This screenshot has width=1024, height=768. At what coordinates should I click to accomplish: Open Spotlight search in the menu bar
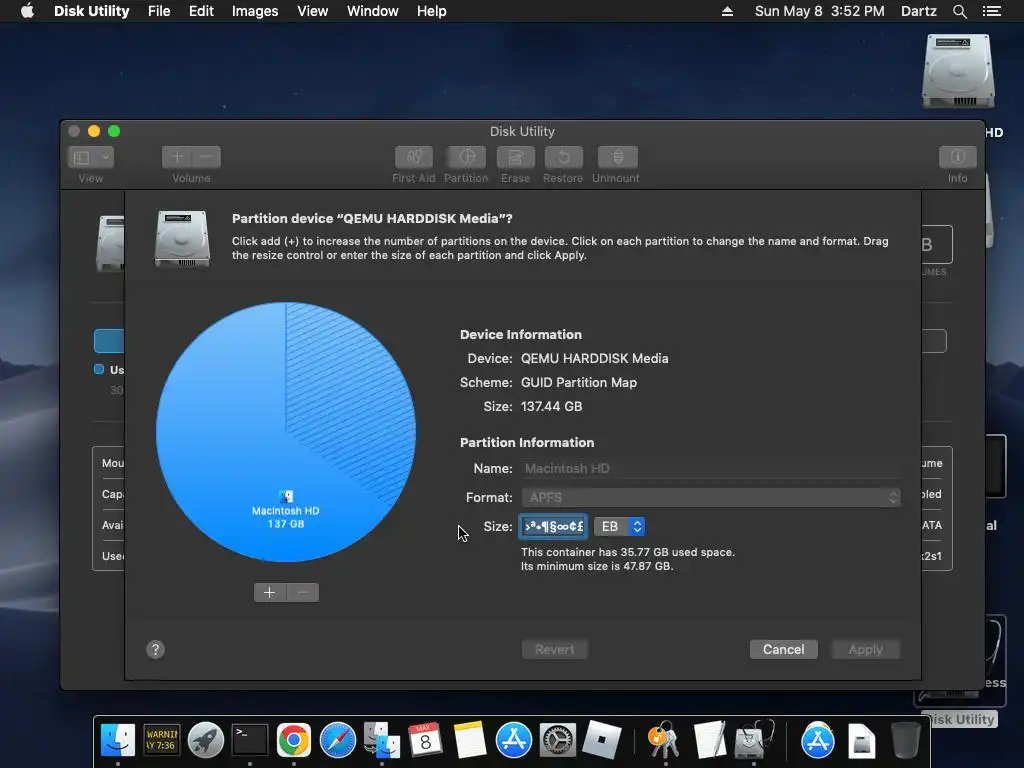click(959, 11)
